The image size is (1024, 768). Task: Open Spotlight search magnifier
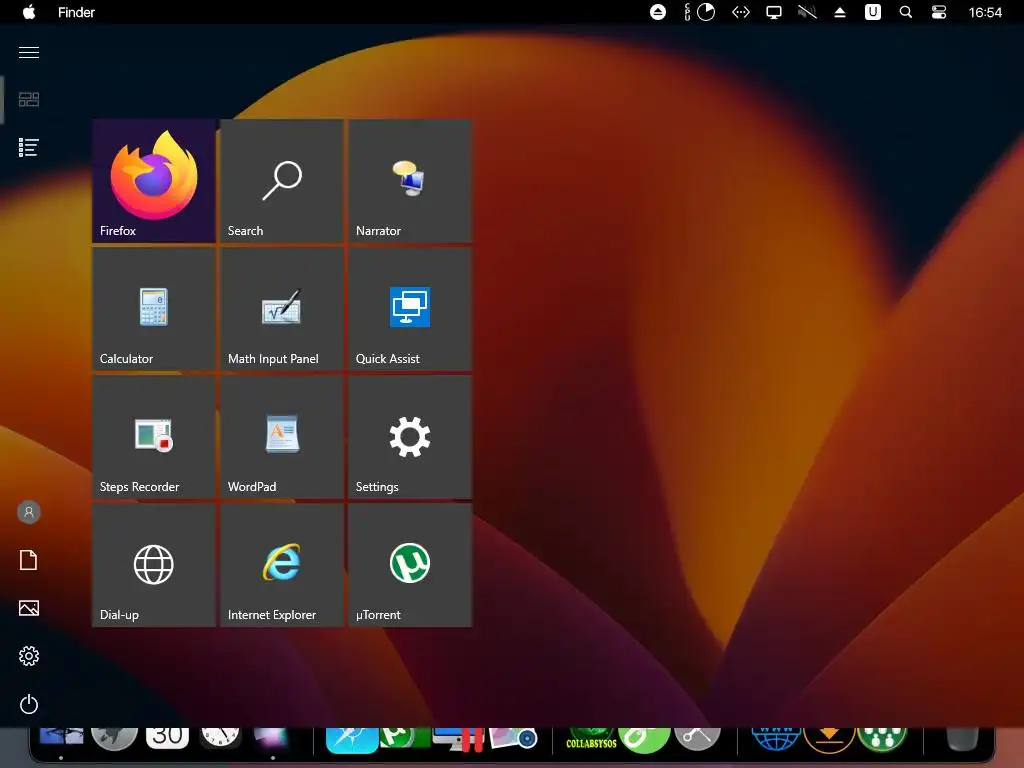pyautogui.click(x=906, y=12)
